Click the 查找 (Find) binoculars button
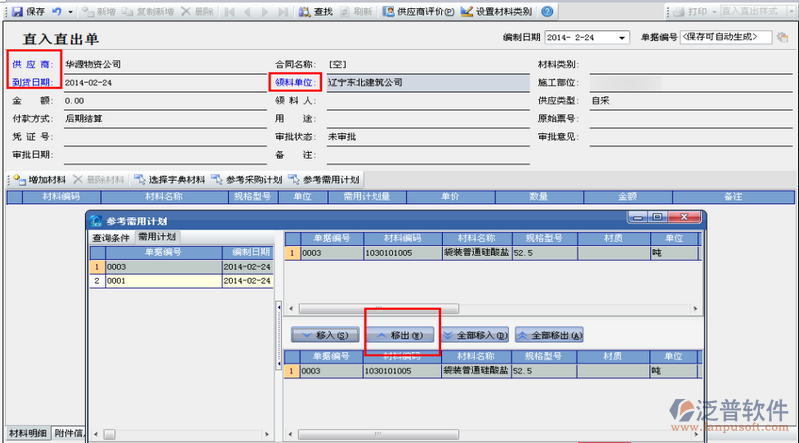799x443 pixels. pos(315,11)
